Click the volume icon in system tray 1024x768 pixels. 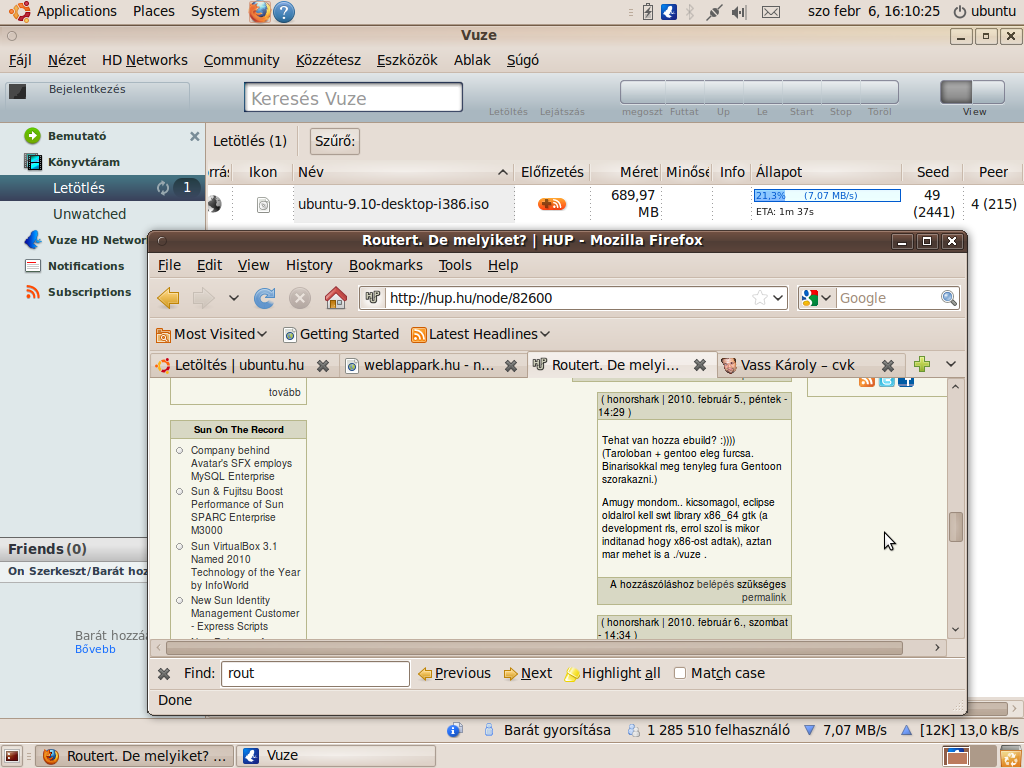point(739,12)
